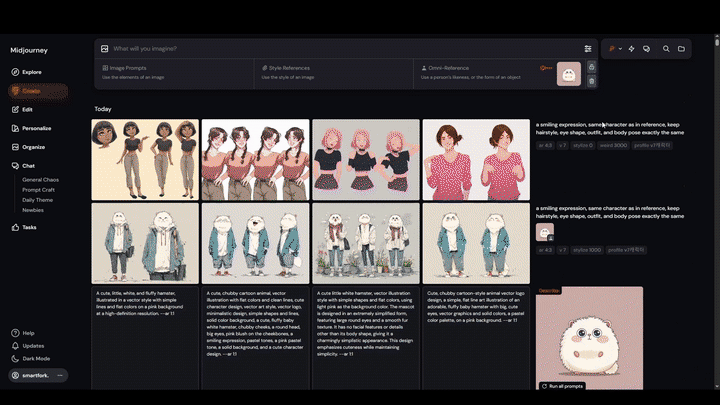This screenshot has height=405, width=720.
Task: Click the lightning fast mode icon
Action: tap(631, 49)
